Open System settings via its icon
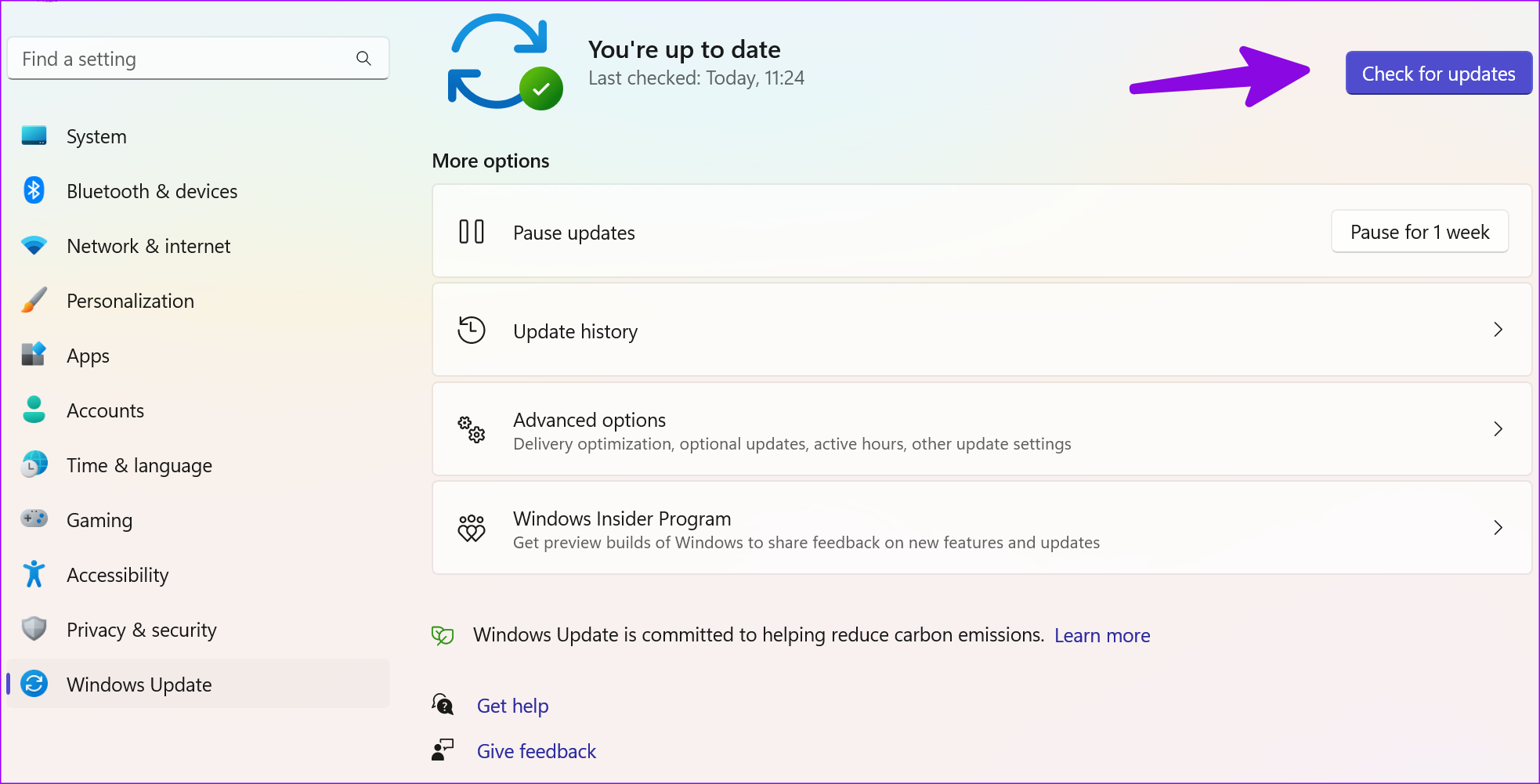1540x784 pixels. (x=34, y=135)
